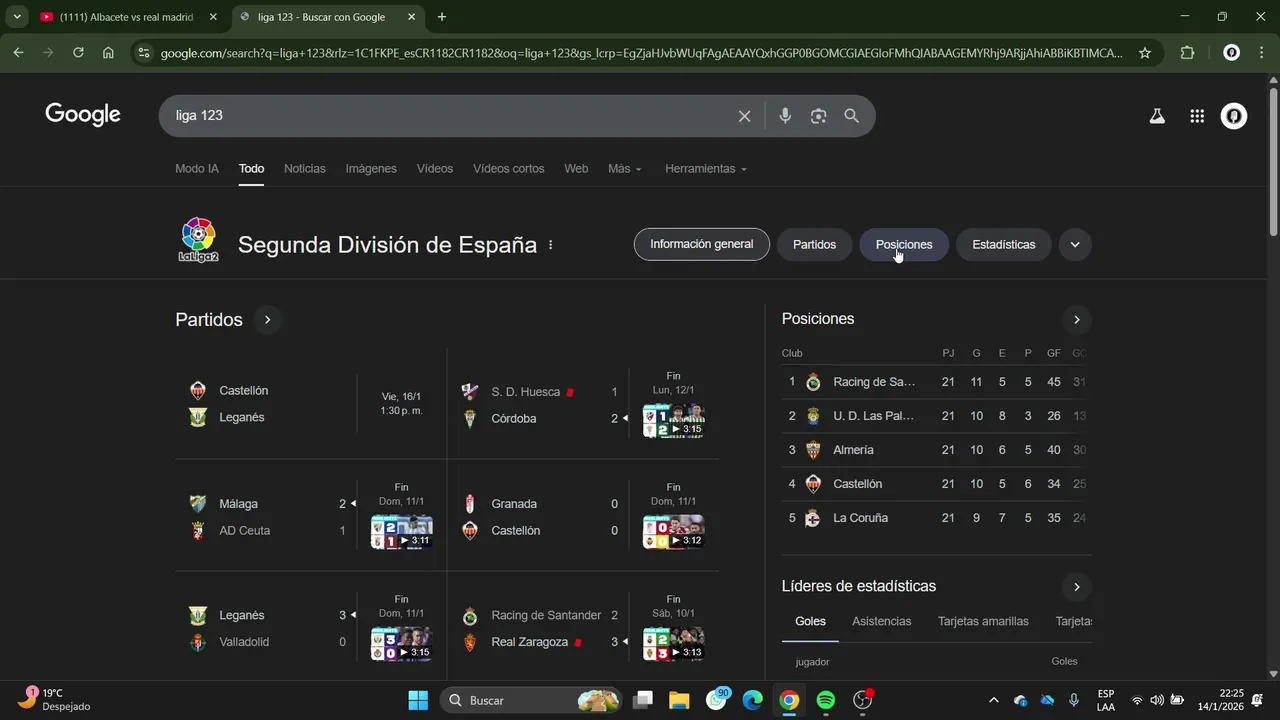
Task: Clear the search box with the X icon
Action: point(744,116)
